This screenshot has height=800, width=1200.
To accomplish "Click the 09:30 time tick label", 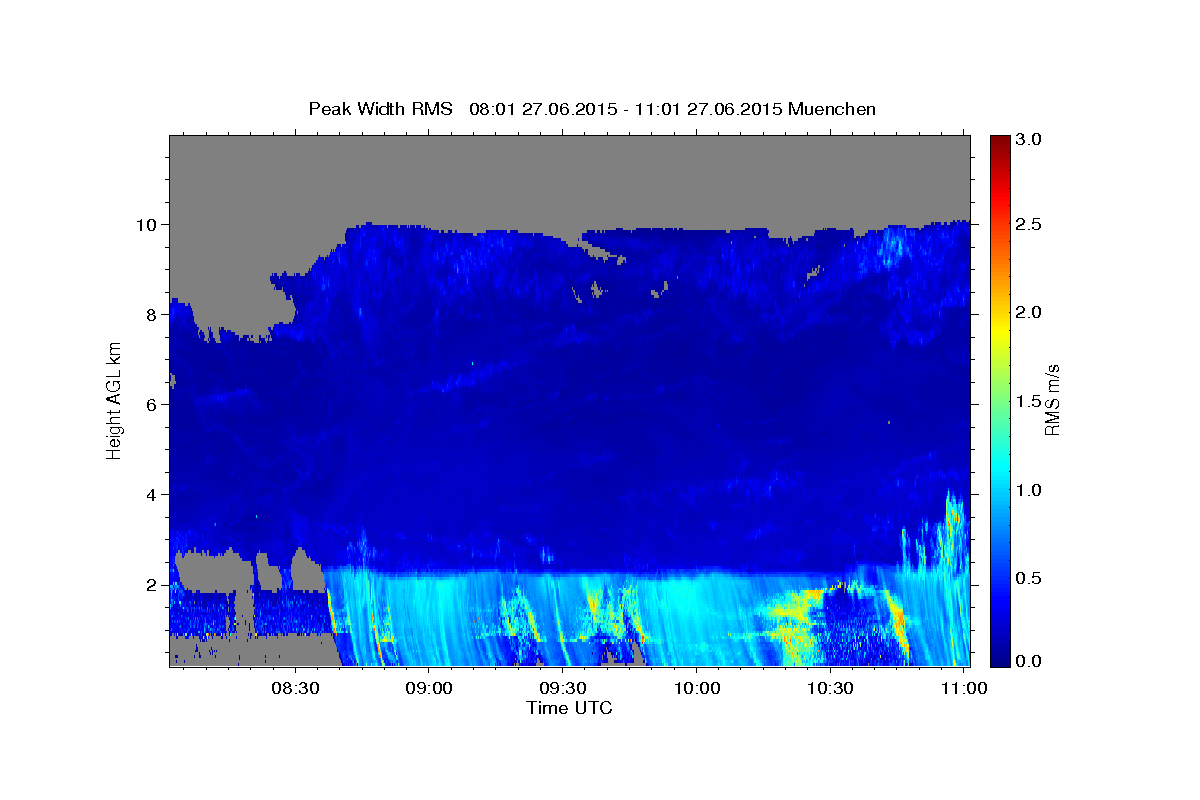I will coord(563,689).
